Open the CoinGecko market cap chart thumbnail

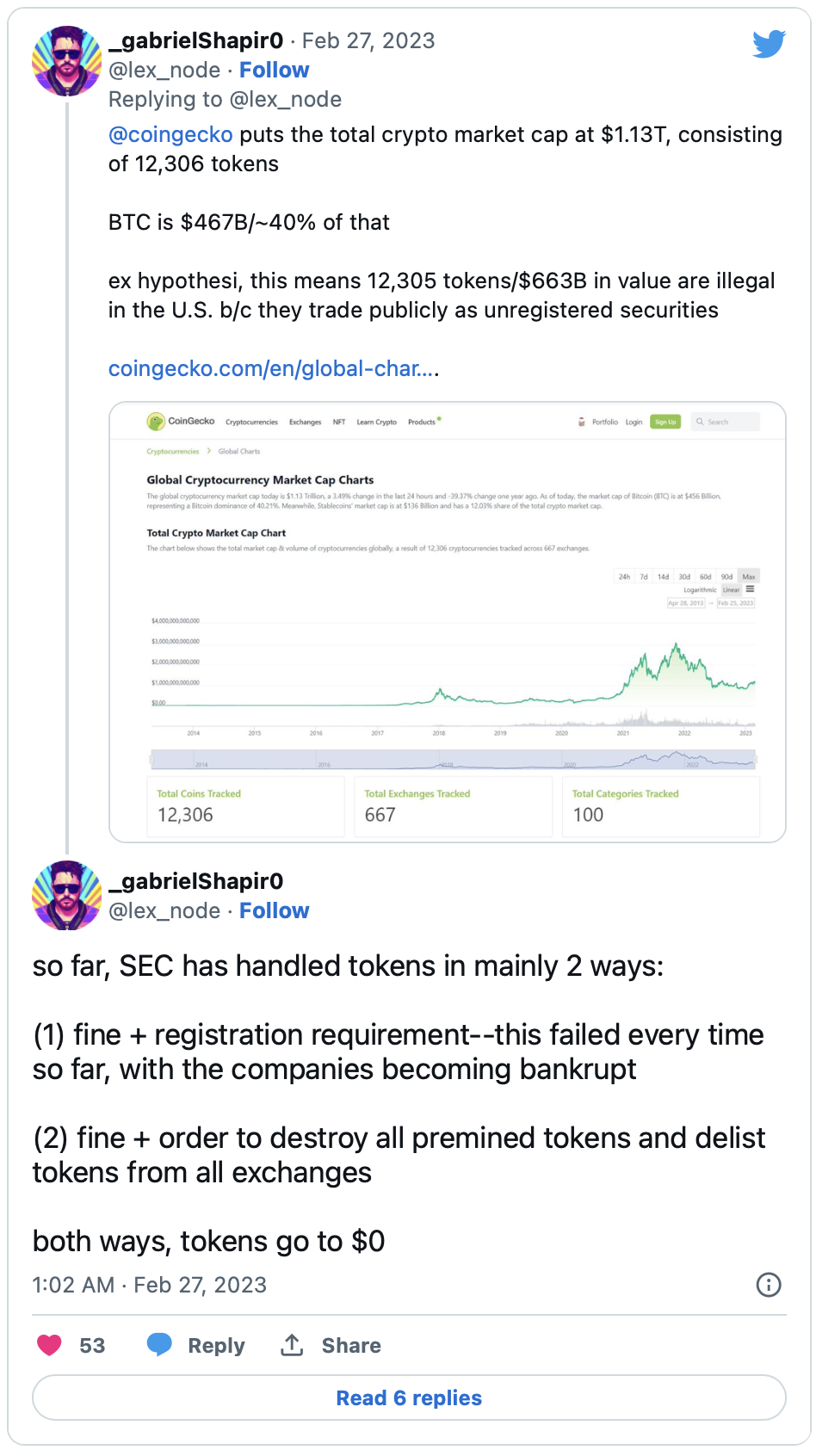point(448,622)
